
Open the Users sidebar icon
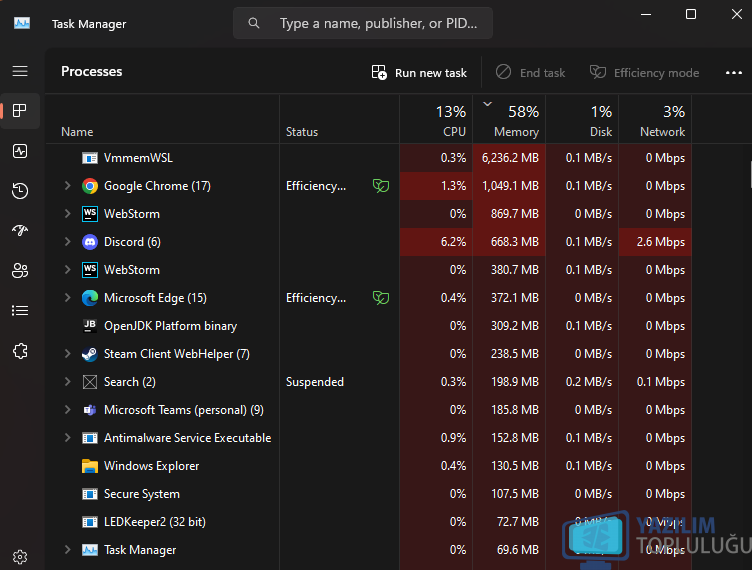pyautogui.click(x=20, y=271)
